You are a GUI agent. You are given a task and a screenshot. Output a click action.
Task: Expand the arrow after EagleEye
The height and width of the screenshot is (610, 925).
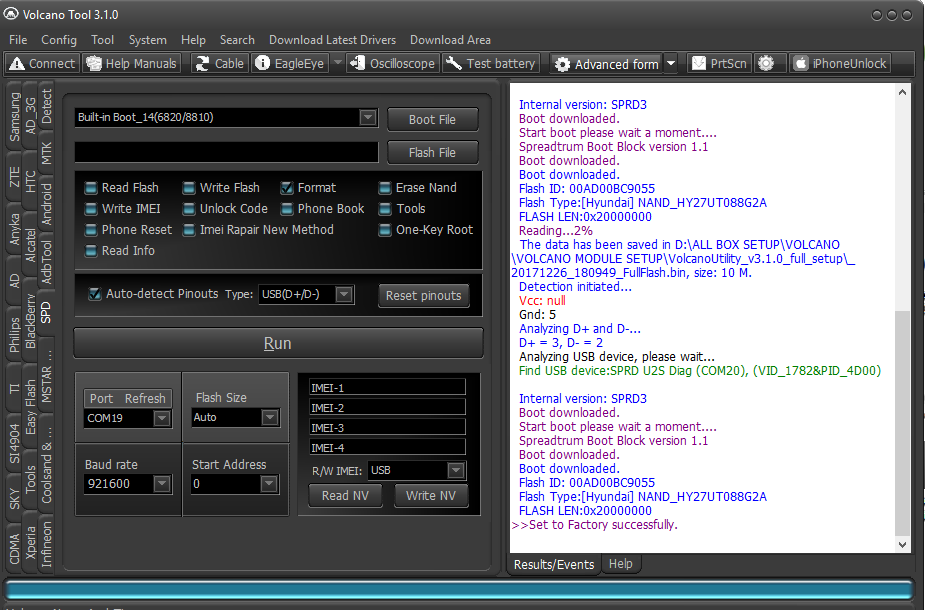point(337,62)
